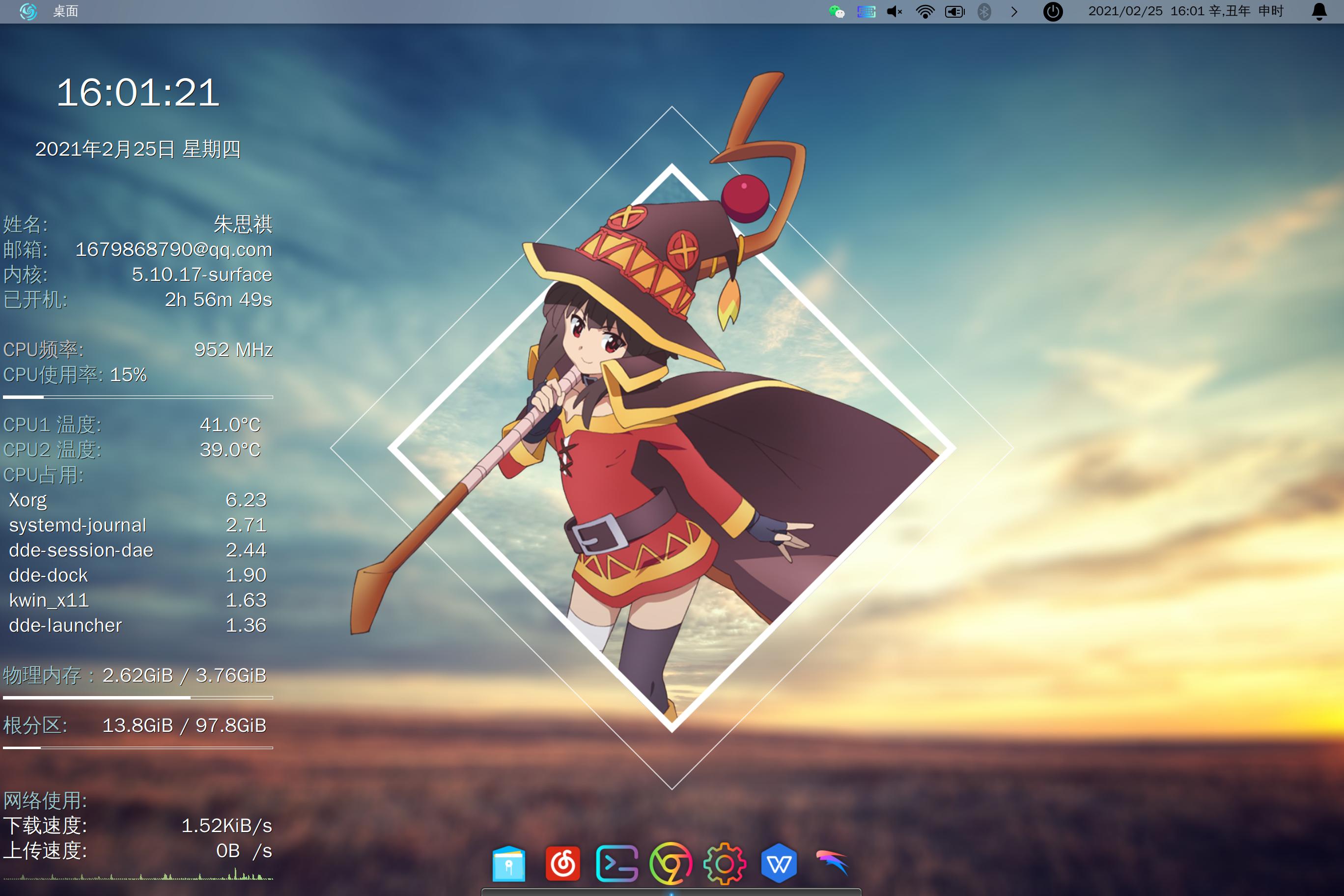Launch WPS Office from the dock

pos(779,864)
